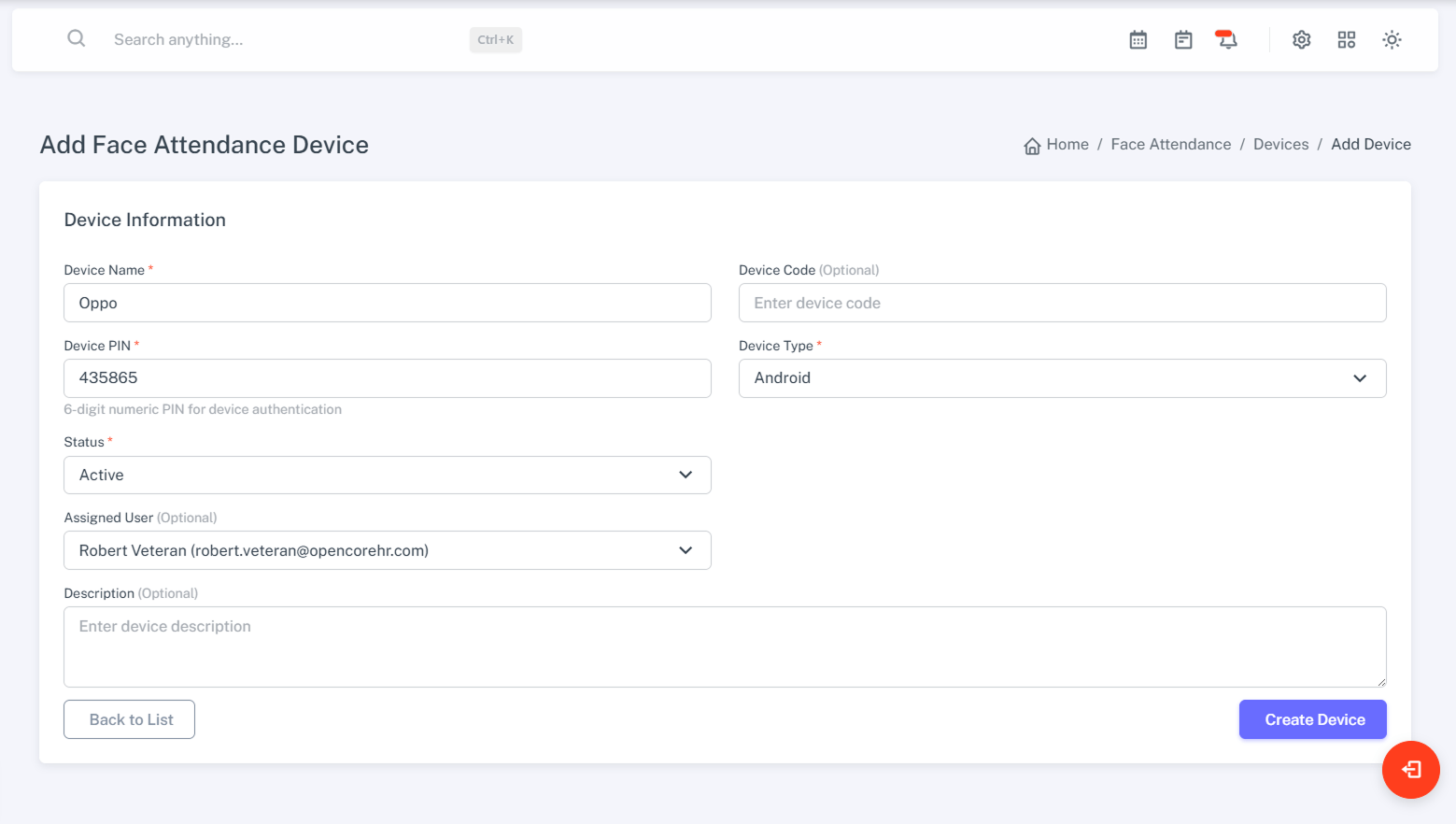Expand the Device Type dropdown
Screen dimensions: 1456x824
(1062, 378)
